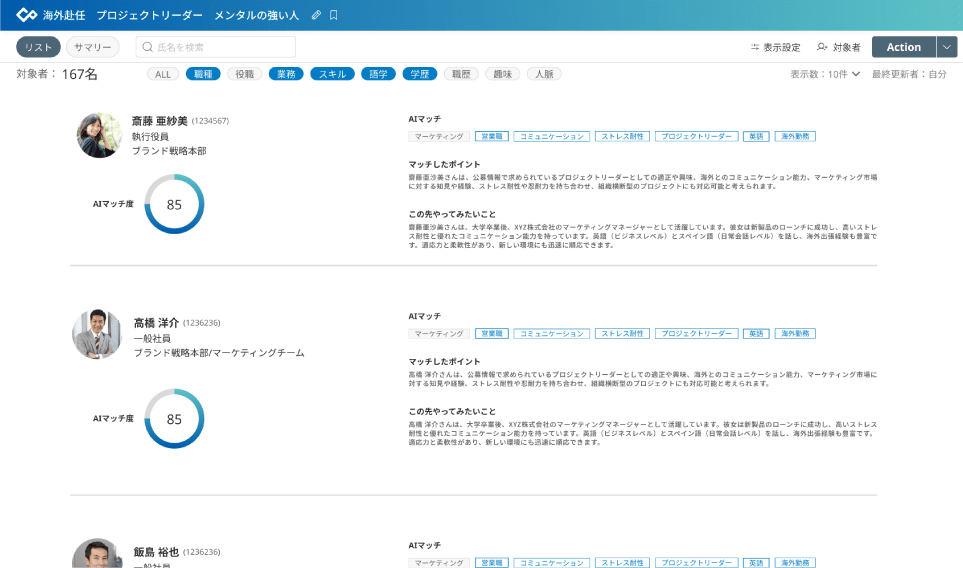Screen dimensions: 963x568
Task: Open 飯島 裕也's profile photo
Action: [x=97, y=553]
